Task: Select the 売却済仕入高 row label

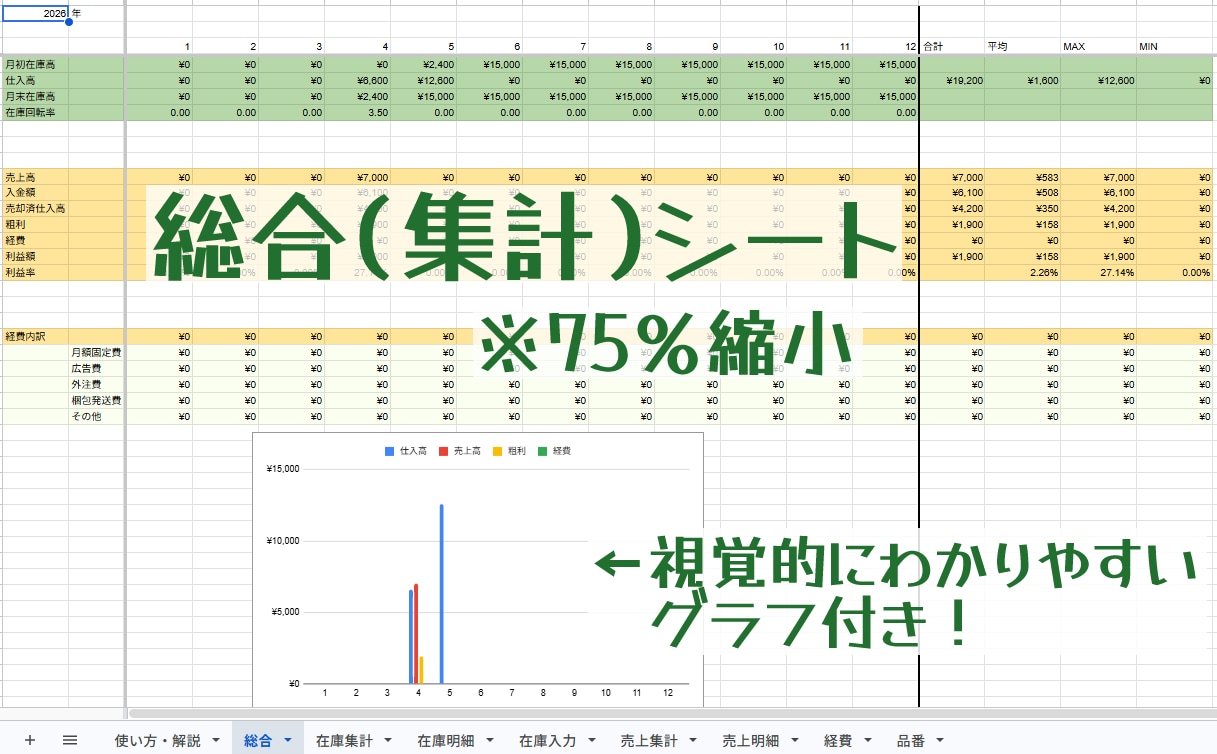Action: (35, 209)
